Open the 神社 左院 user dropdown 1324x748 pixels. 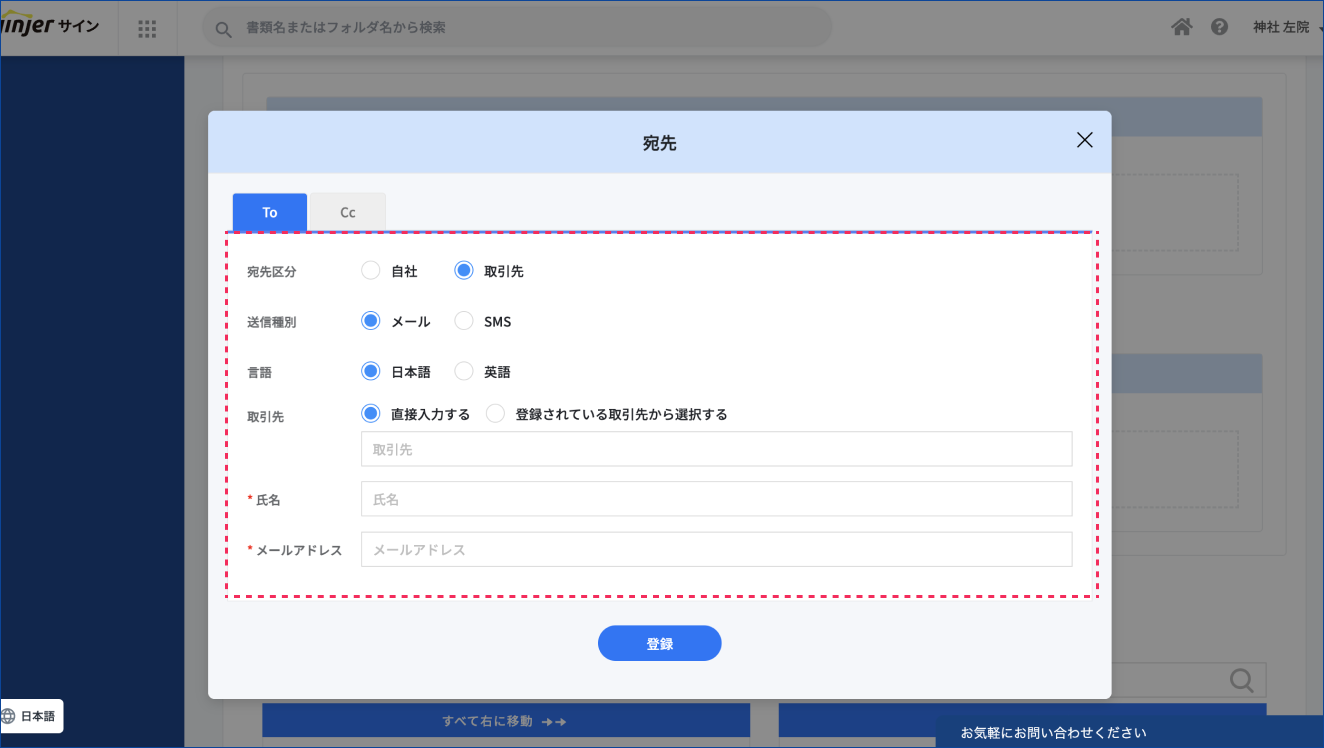(x=1285, y=27)
